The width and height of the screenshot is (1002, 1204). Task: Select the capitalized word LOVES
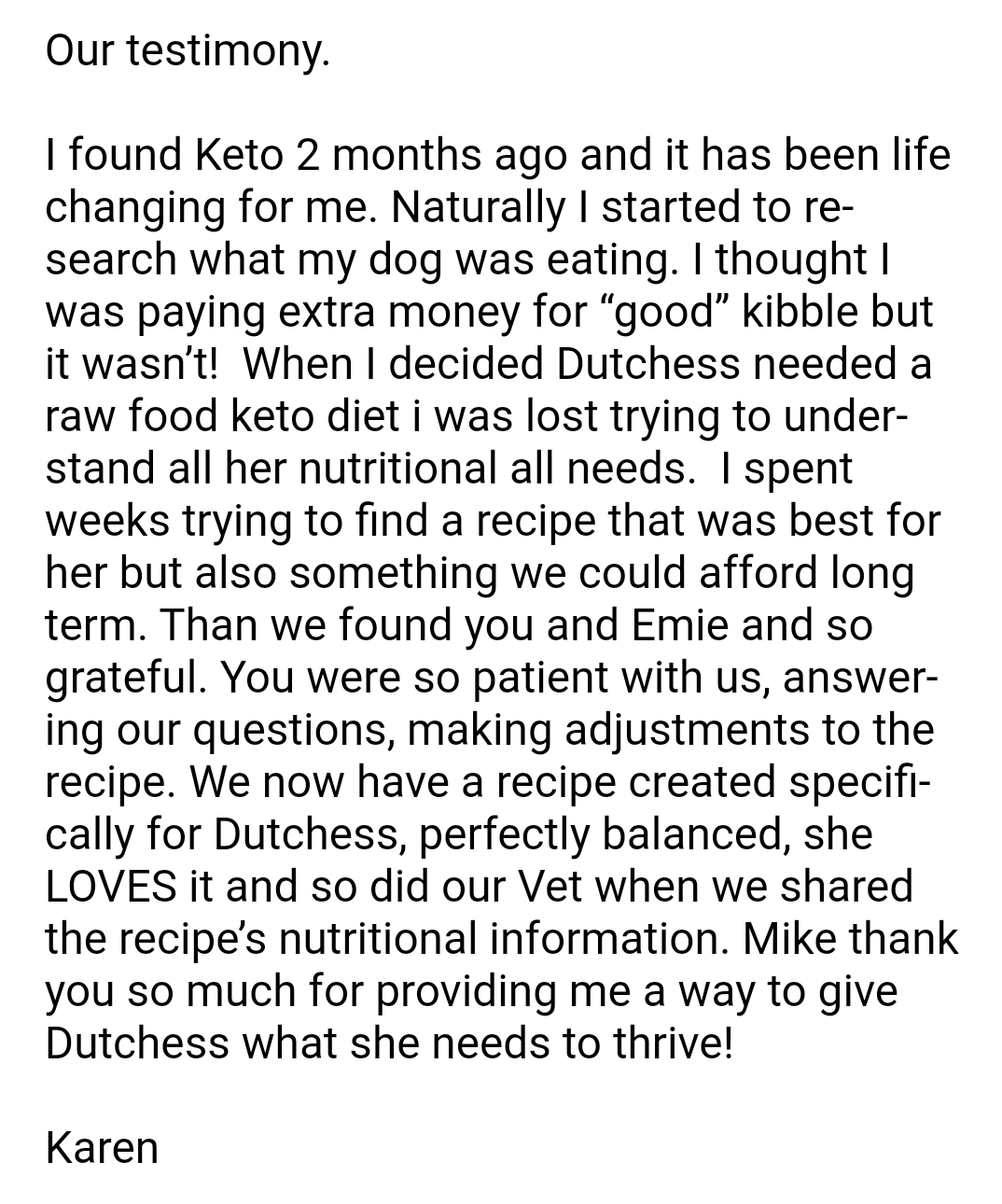tap(110, 886)
